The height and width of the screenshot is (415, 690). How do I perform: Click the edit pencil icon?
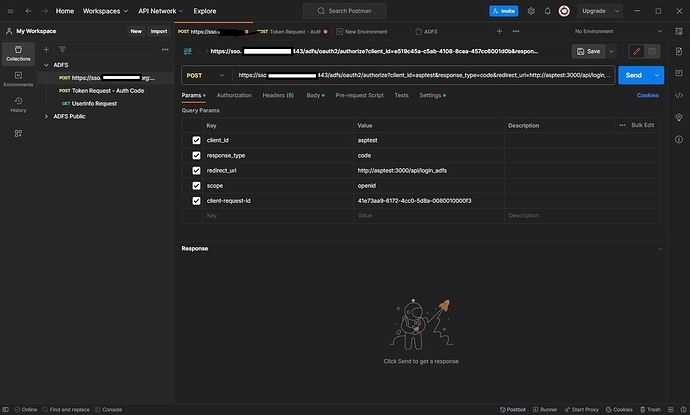coord(636,51)
